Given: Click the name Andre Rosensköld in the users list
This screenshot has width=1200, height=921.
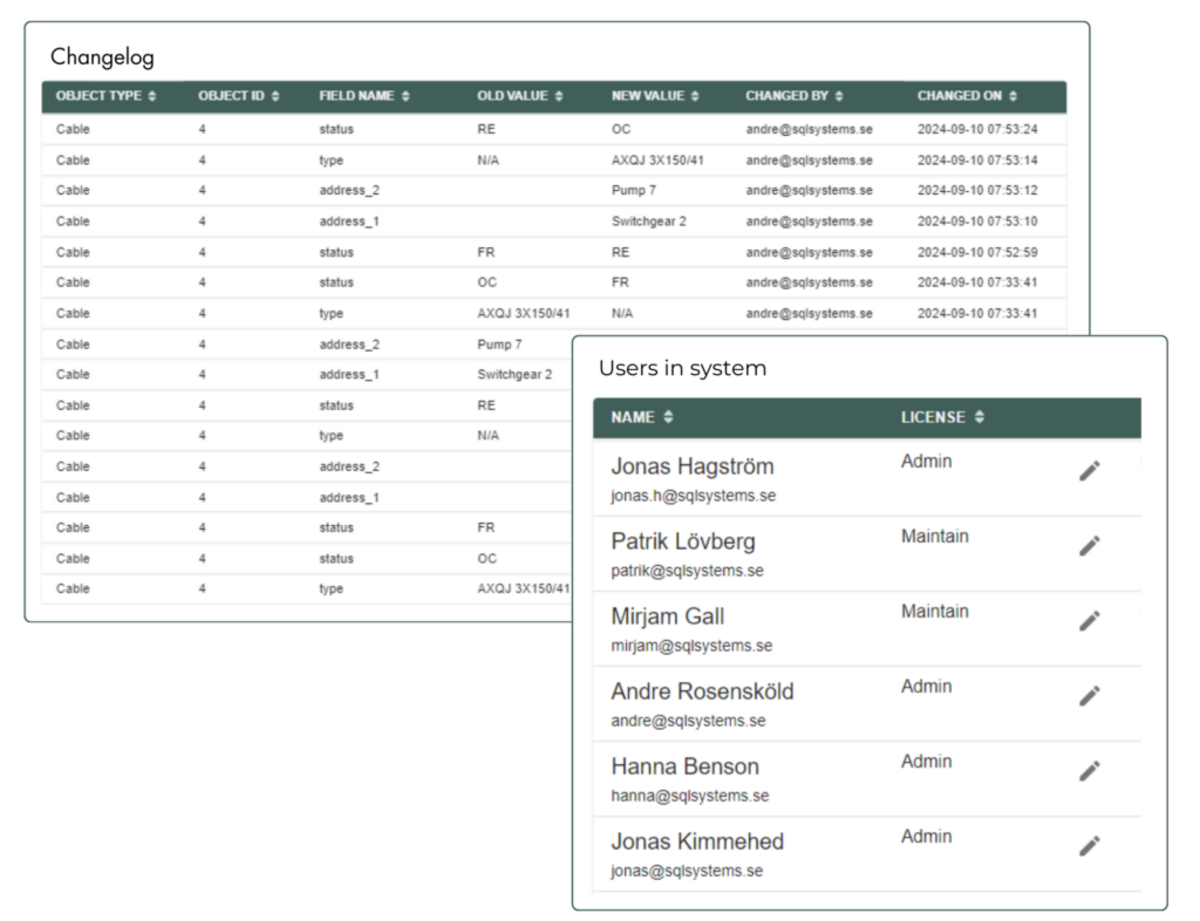Looking at the screenshot, I should 702,692.
